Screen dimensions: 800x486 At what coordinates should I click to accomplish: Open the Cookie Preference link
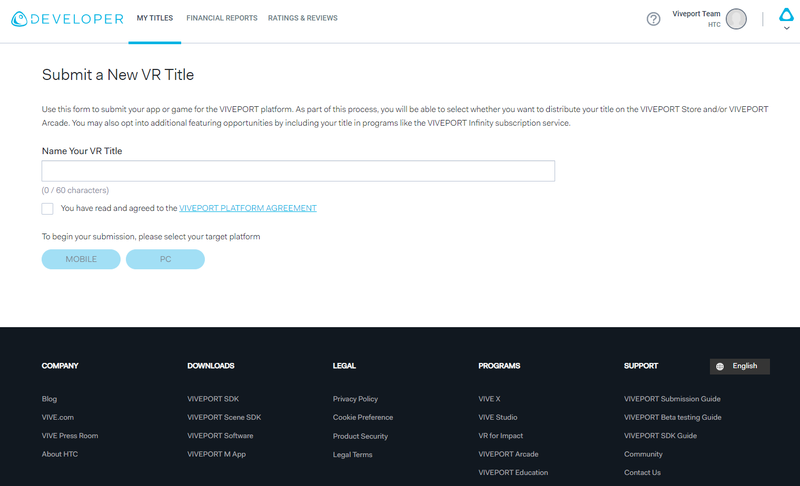363,417
